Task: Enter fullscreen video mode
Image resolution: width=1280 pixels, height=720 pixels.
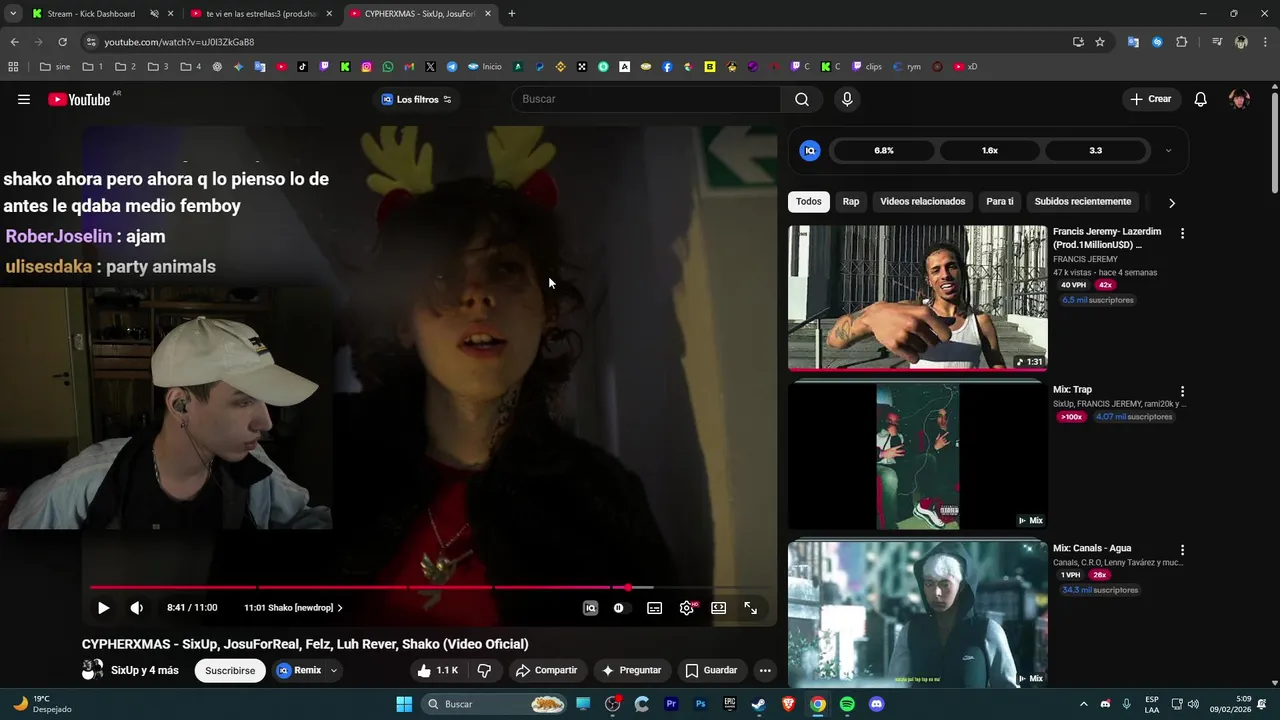Action: [x=750, y=608]
